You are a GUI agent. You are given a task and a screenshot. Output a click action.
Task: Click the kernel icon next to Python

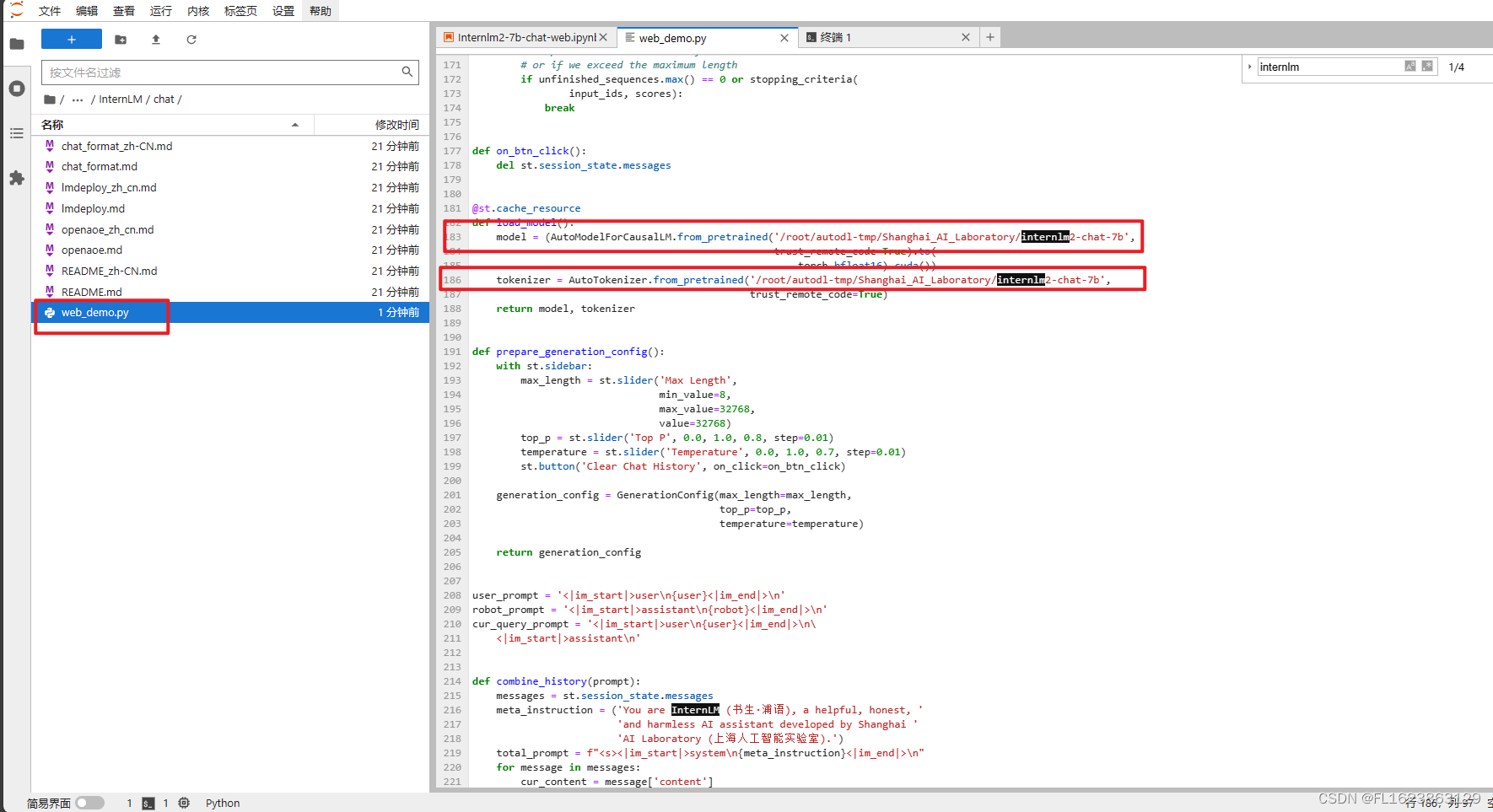click(184, 803)
